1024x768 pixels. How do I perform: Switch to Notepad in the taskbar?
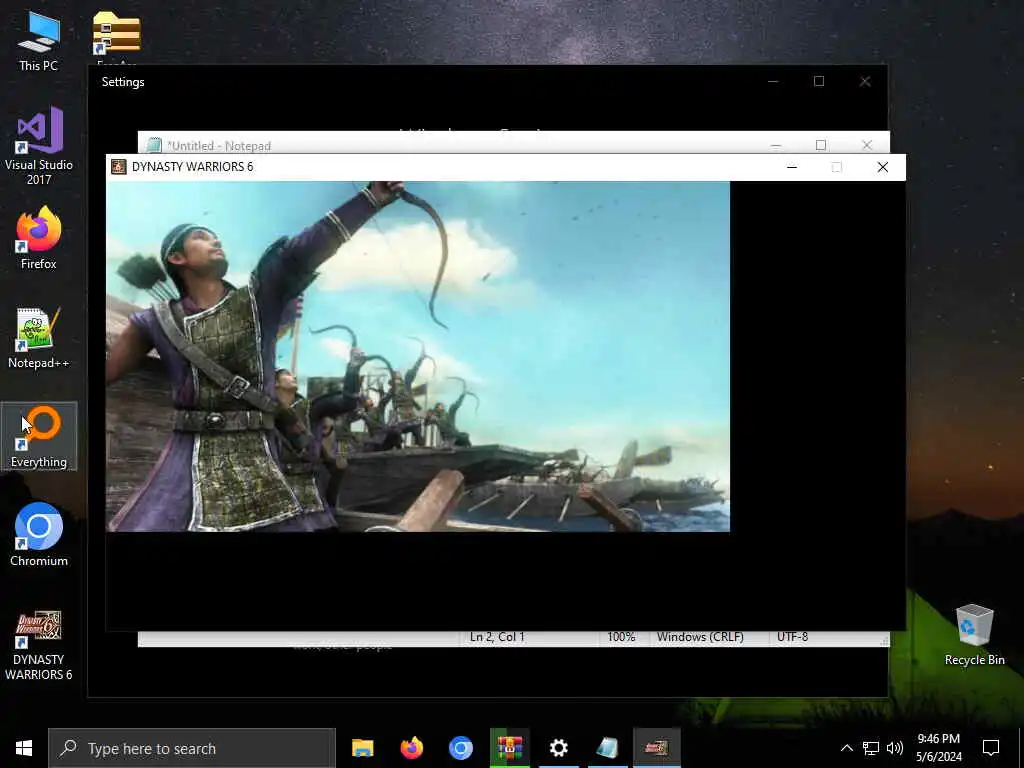click(x=607, y=748)
